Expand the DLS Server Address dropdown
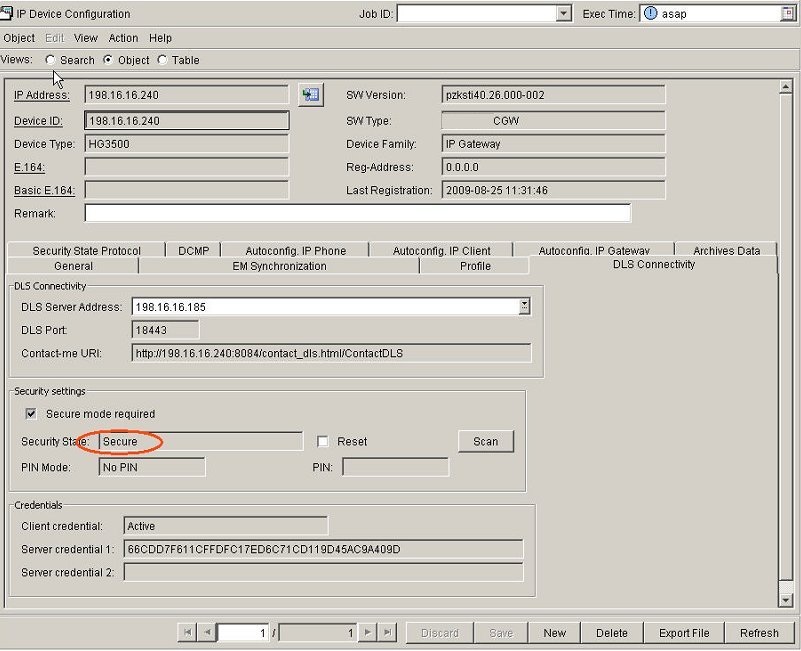Image resolution: width=801 pixels, height=651 pixels. tap(524, 307)
